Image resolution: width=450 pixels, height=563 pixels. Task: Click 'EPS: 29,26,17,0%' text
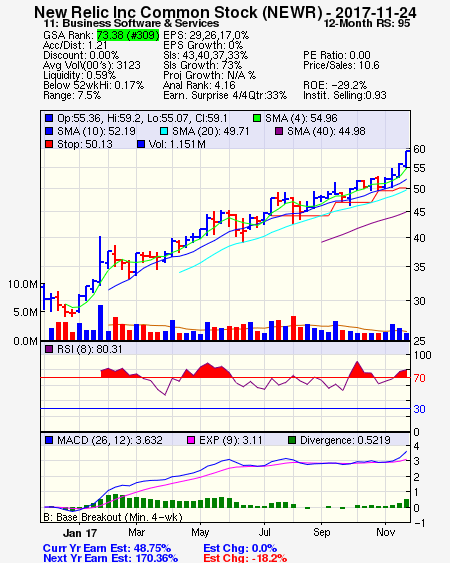tap(206, 35)
